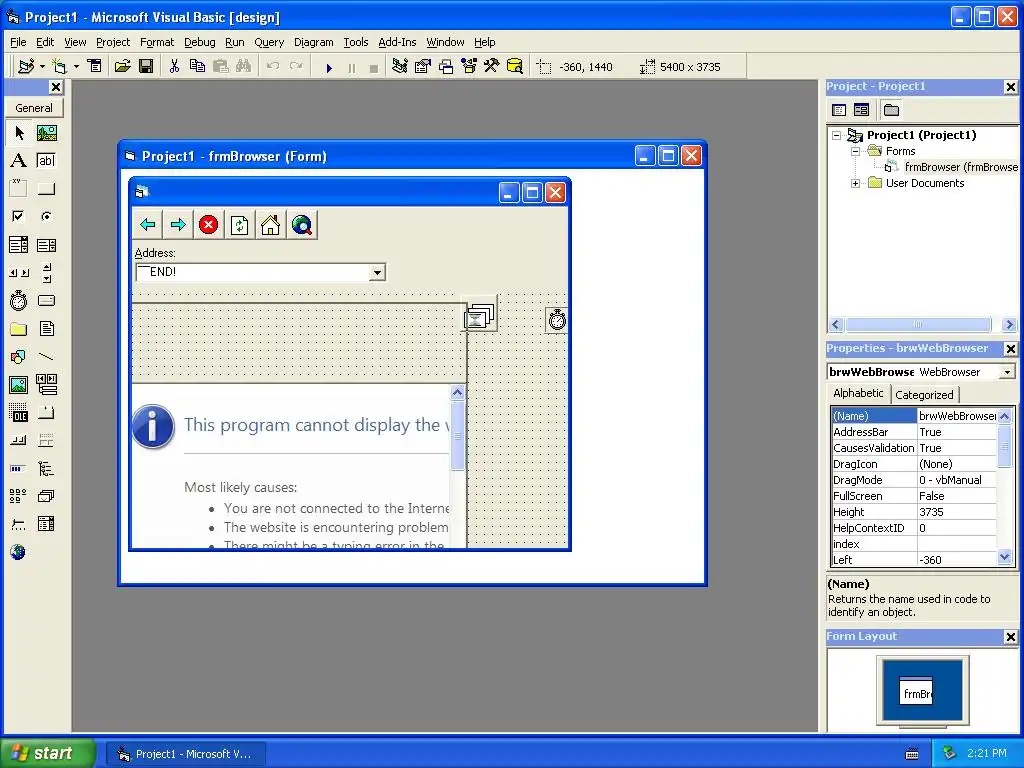Select the FullScreen property row
The image size is (1024, 768).
point(914,496)
